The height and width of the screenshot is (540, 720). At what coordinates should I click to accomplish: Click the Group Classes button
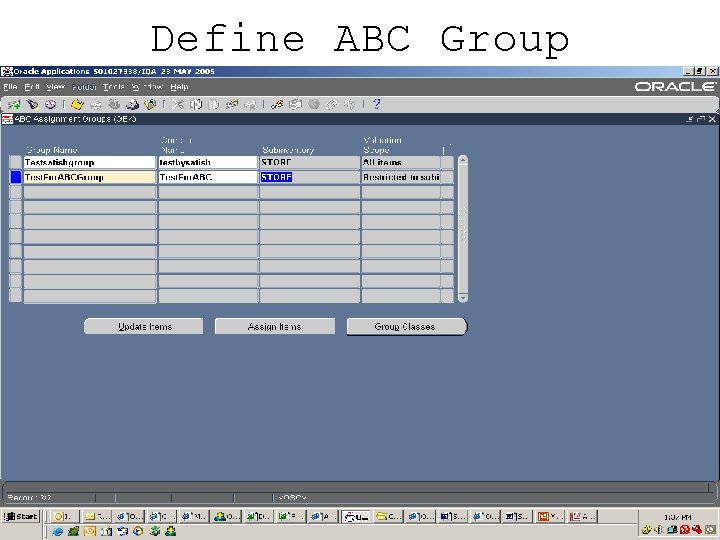(406, 326)
